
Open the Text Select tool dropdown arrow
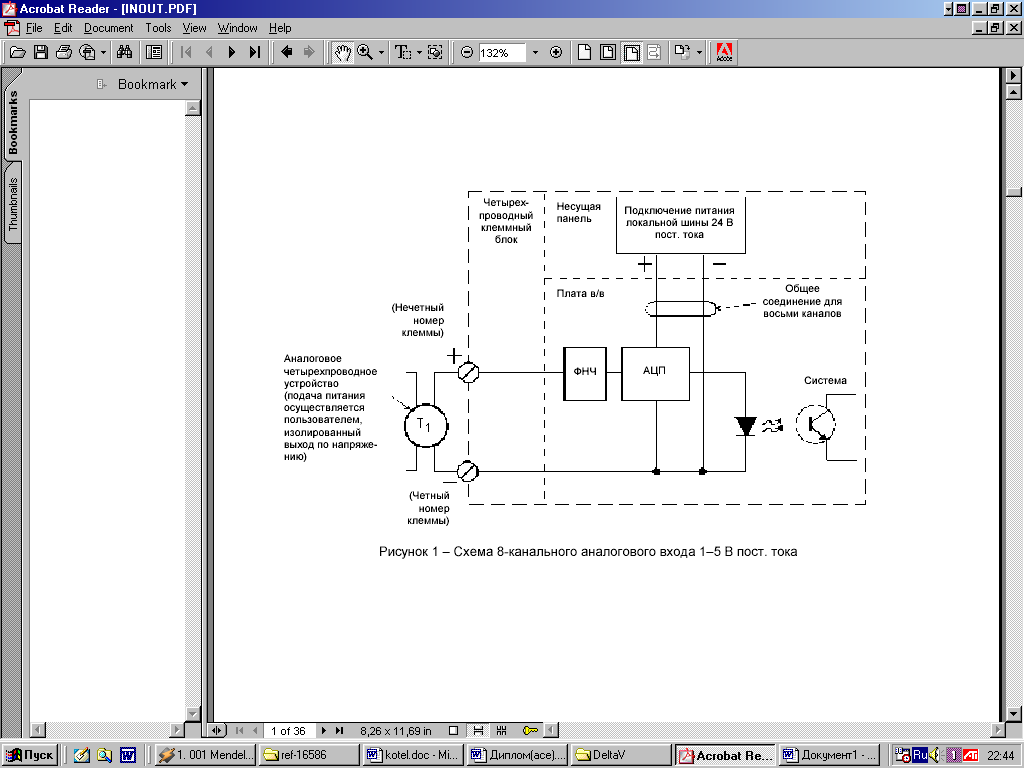tap(419, 52)
